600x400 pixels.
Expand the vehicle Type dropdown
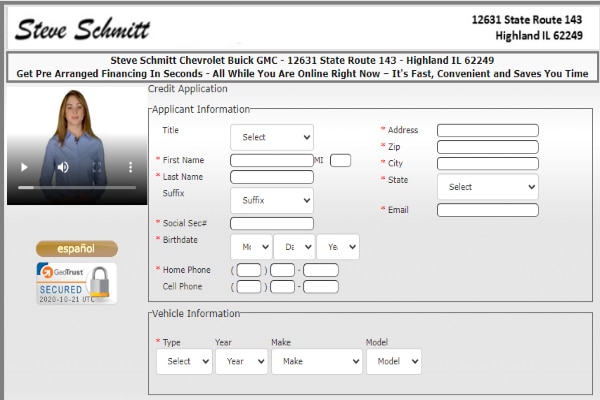(x=184, y=361)
